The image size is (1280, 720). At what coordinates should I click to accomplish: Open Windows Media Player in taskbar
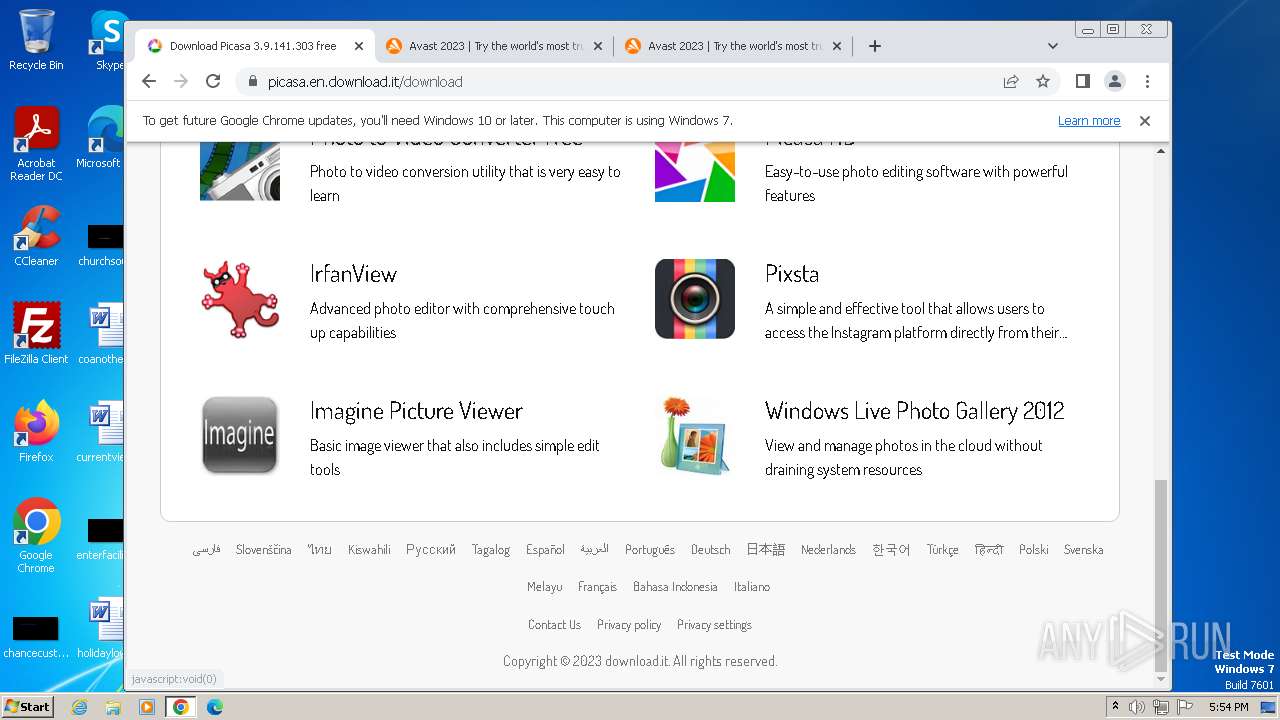click(147, 707)
